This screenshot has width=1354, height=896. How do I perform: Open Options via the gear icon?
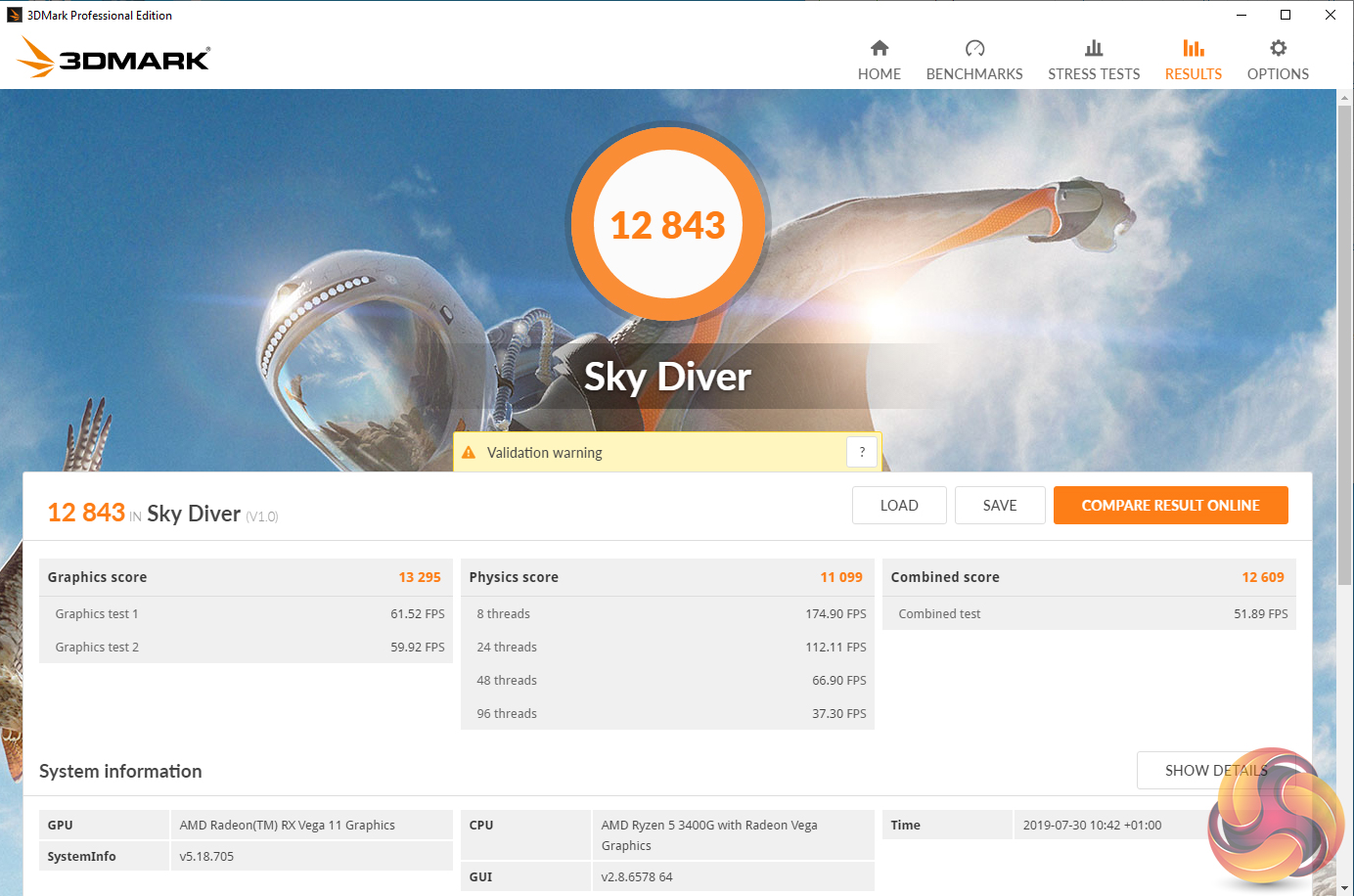1278,48
